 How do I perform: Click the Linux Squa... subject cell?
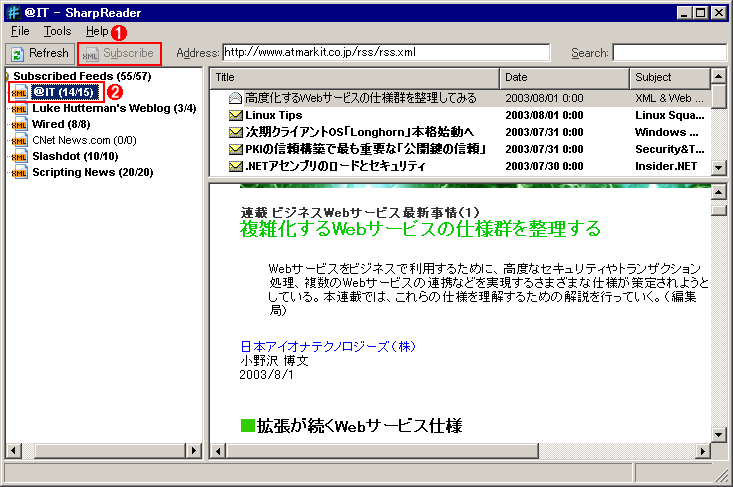(669, 115)
